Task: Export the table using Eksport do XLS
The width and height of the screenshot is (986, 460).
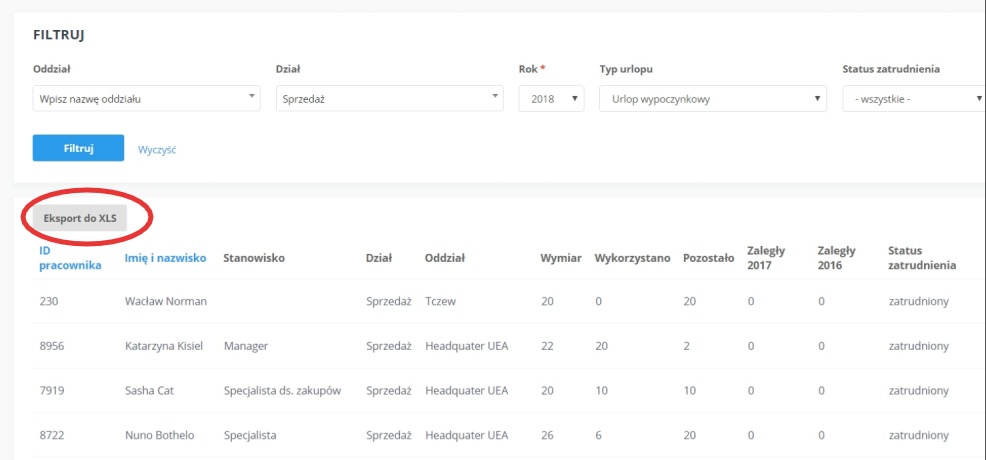Action: click(80, 218)
